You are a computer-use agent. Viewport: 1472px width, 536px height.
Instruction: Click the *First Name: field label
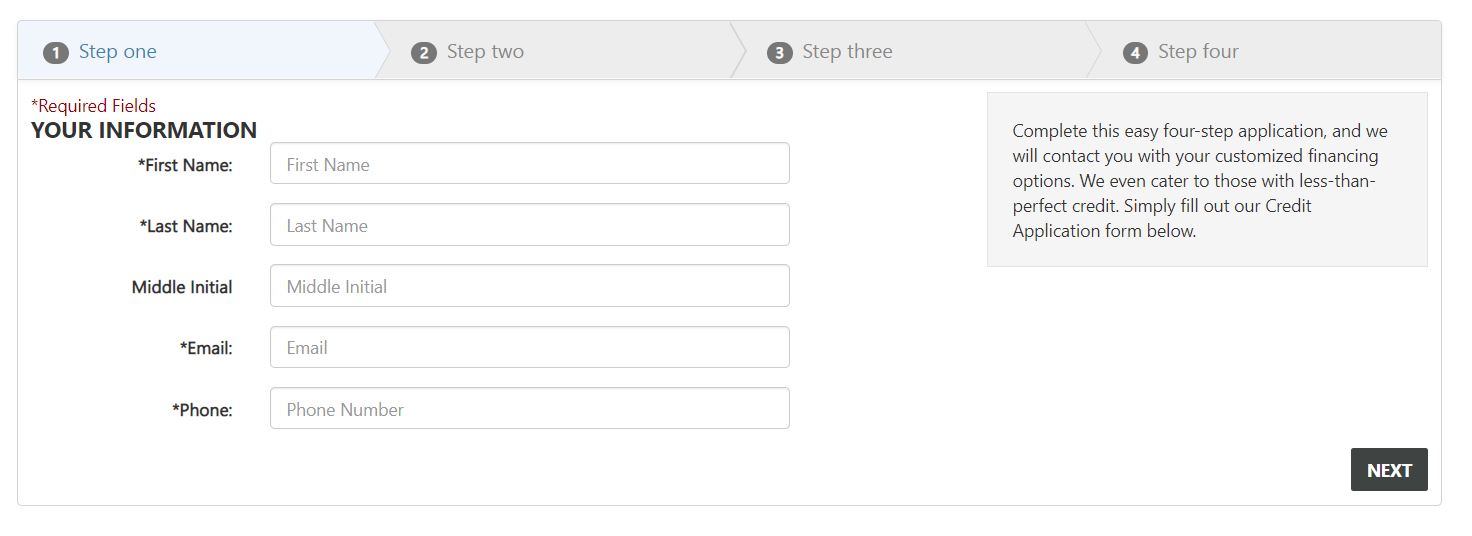(185, 165)
